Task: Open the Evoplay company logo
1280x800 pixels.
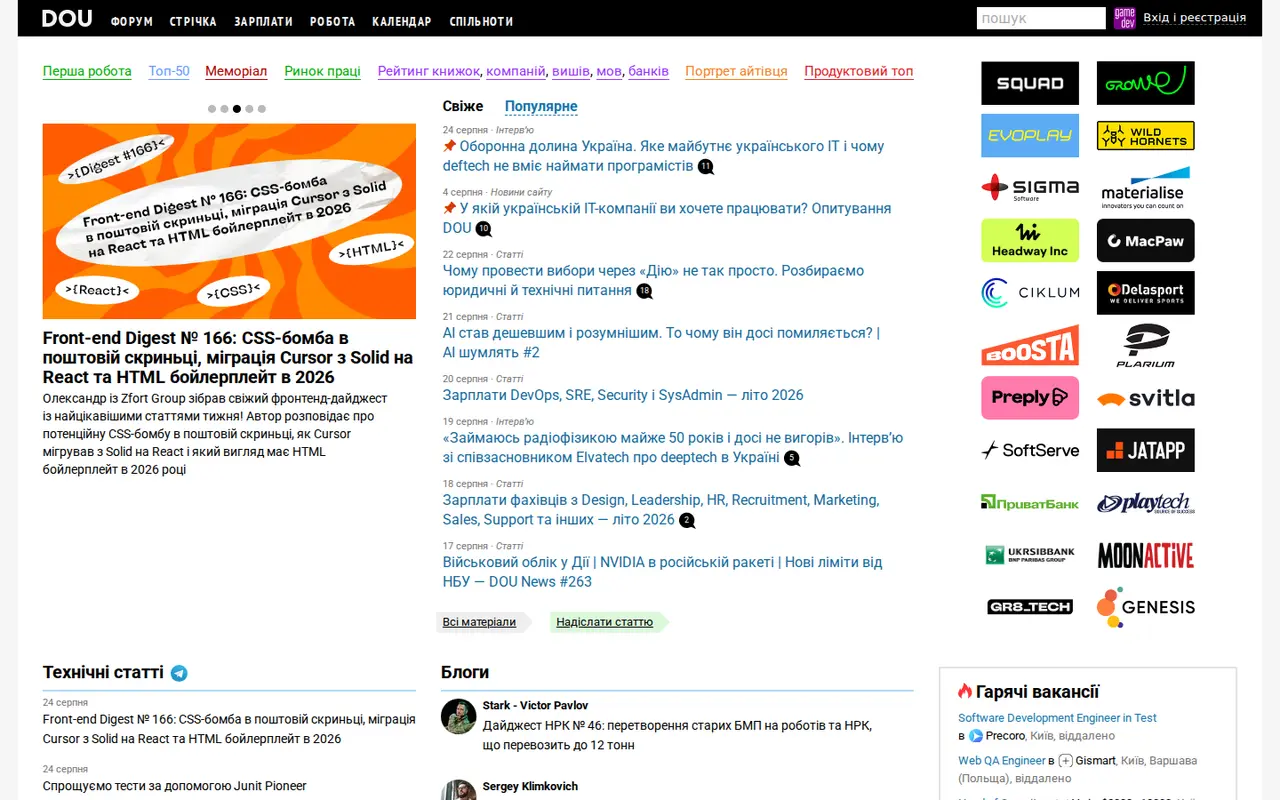Action: tap(1030, 136)
